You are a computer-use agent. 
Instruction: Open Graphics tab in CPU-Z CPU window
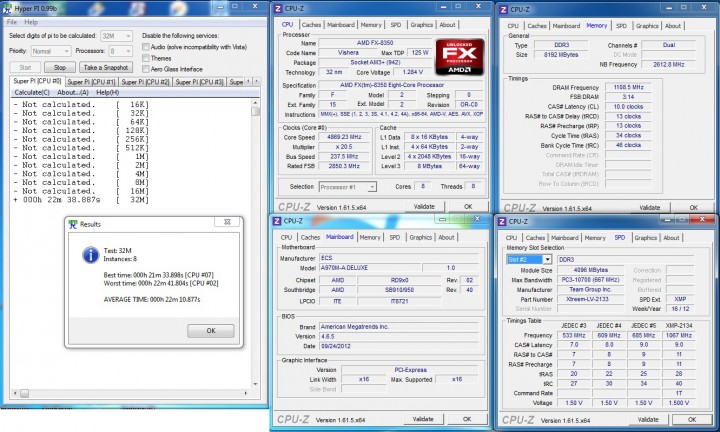[x=422, y=25]
